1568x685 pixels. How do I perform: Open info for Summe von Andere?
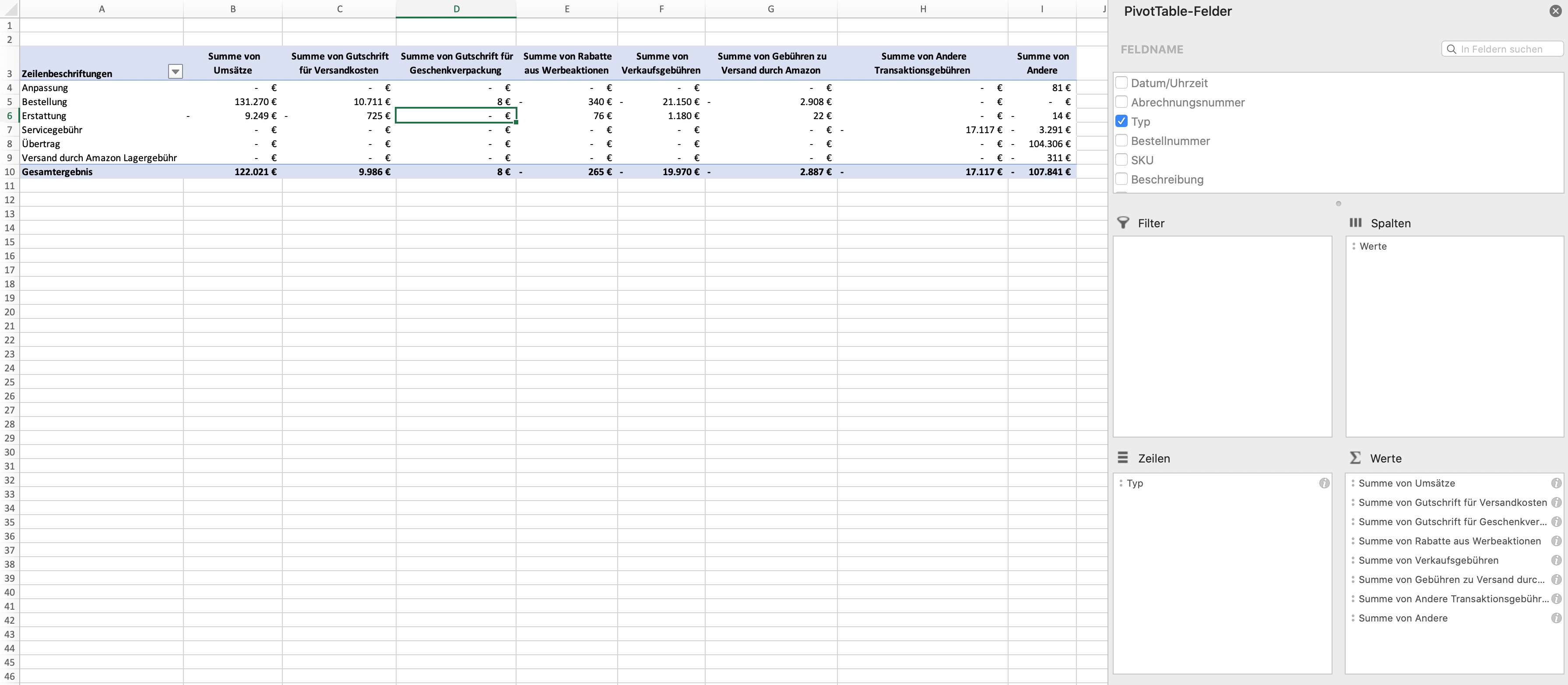(x=1557, y=618)
